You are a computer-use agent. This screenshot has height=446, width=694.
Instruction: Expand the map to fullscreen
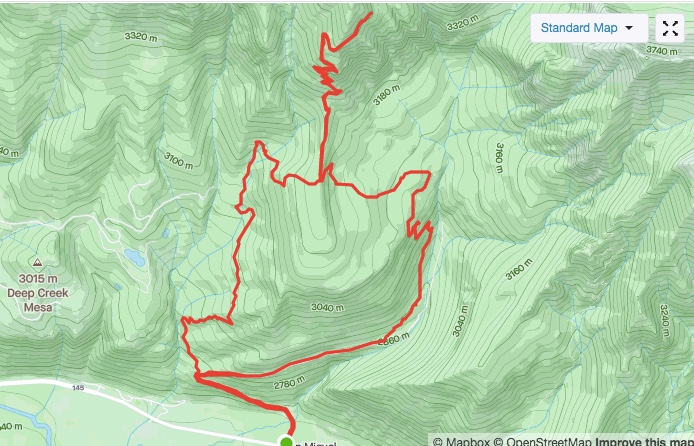670,28
